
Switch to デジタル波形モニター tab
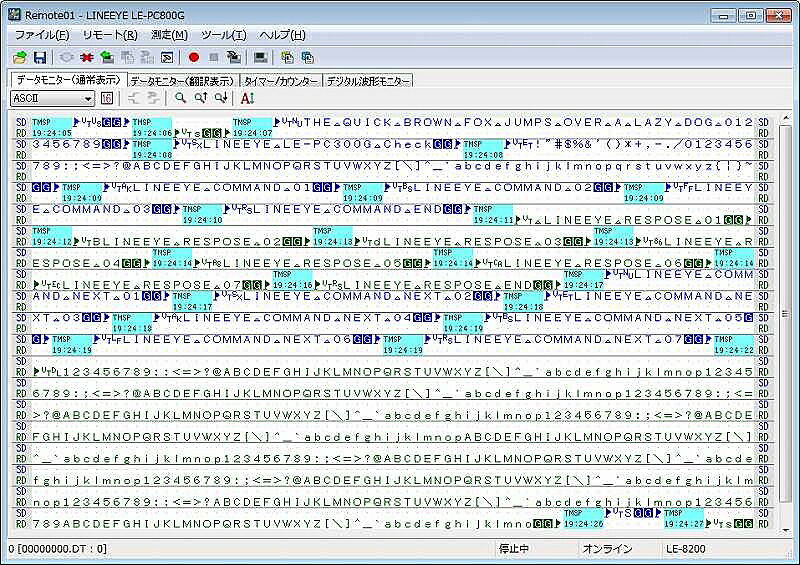pos(368,81)
